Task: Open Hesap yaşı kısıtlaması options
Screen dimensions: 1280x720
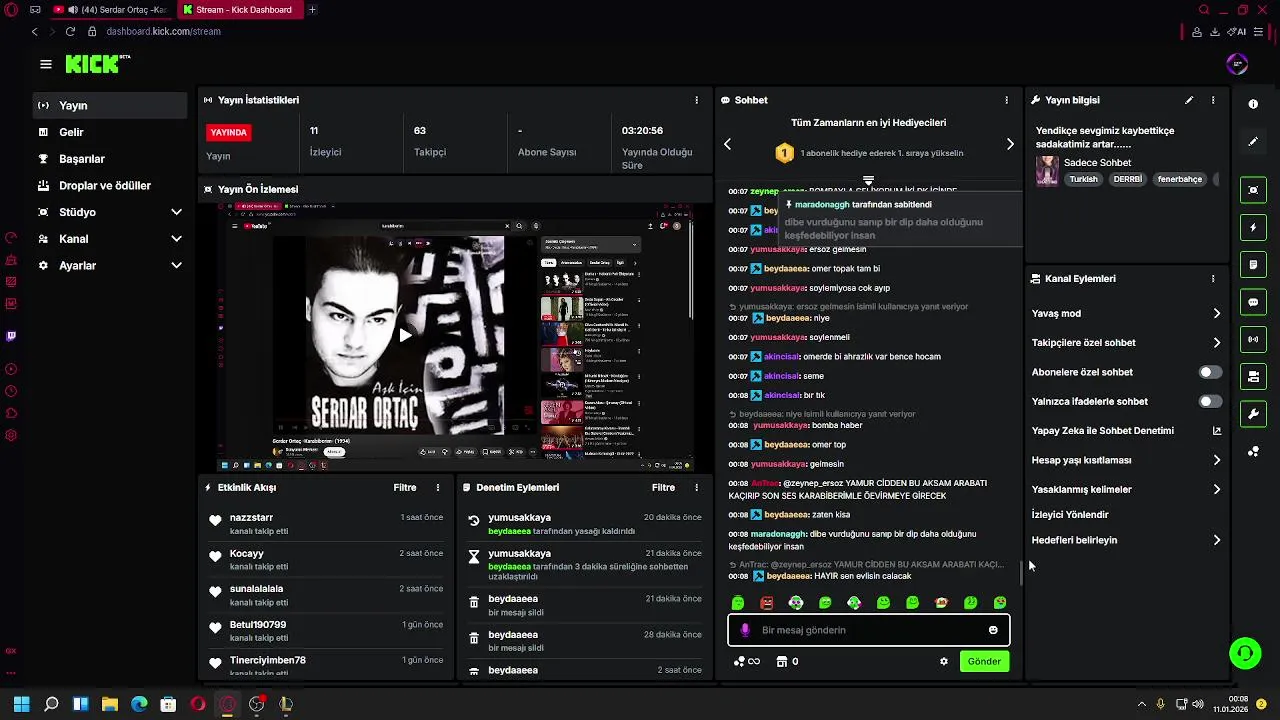Action: 1126,460
